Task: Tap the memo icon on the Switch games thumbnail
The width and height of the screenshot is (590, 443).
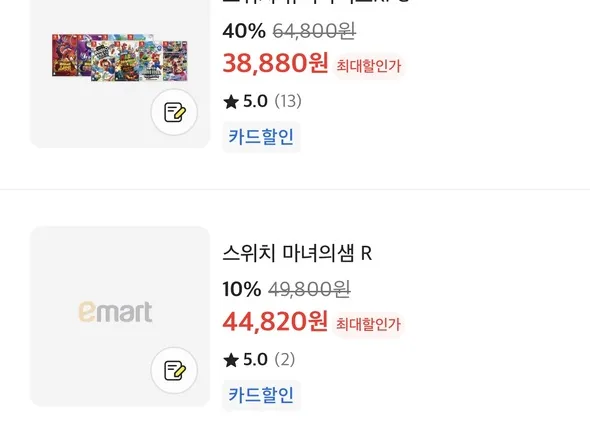Action: point(174,112)
